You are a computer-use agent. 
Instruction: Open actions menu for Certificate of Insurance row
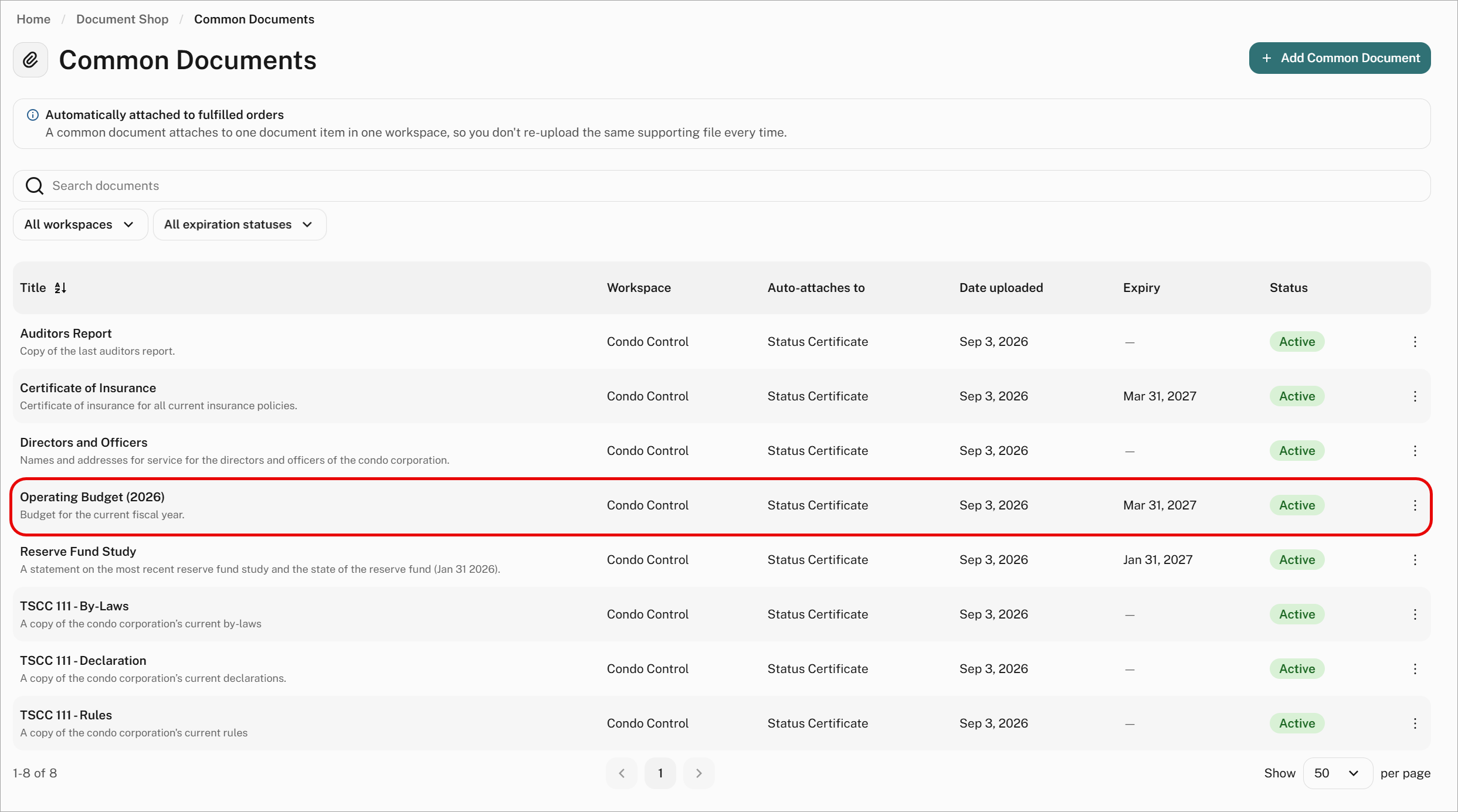tap(1415, 396)
